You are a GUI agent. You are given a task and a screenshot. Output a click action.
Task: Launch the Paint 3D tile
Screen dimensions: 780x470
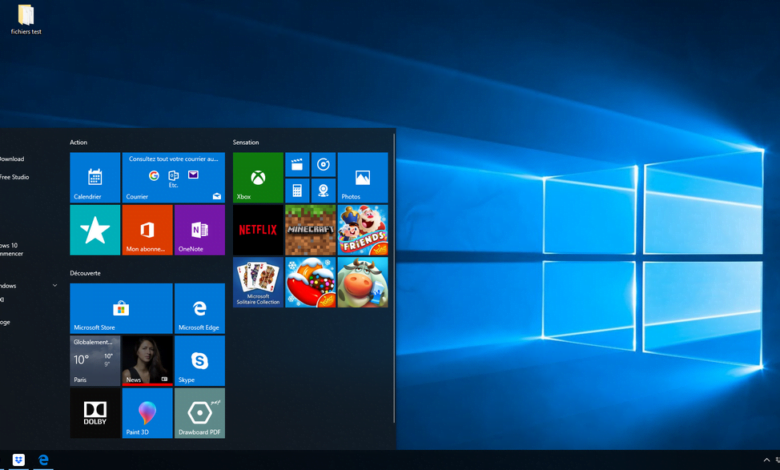[147, 413]
